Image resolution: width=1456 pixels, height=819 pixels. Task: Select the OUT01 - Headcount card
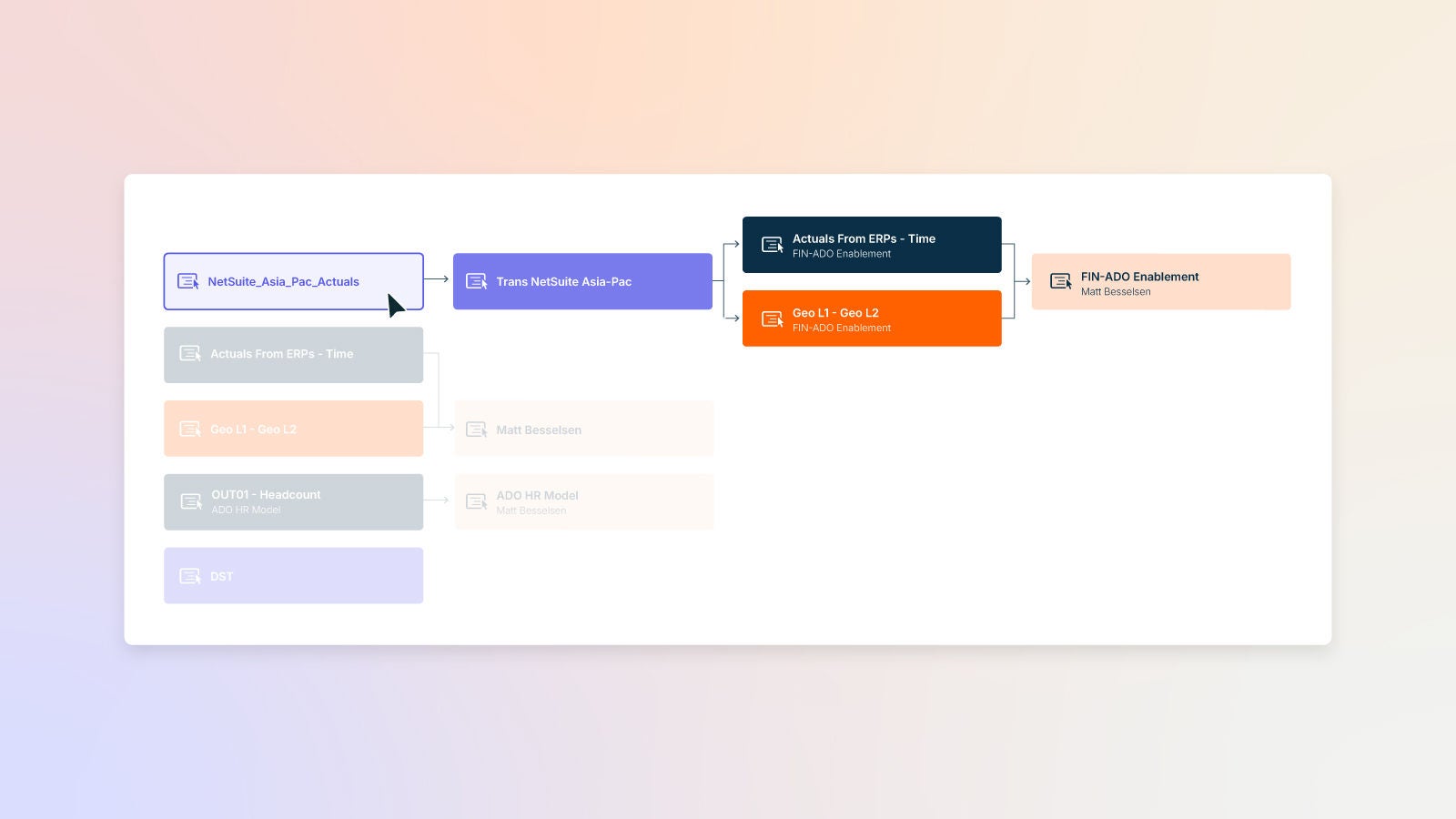(293, 500)
